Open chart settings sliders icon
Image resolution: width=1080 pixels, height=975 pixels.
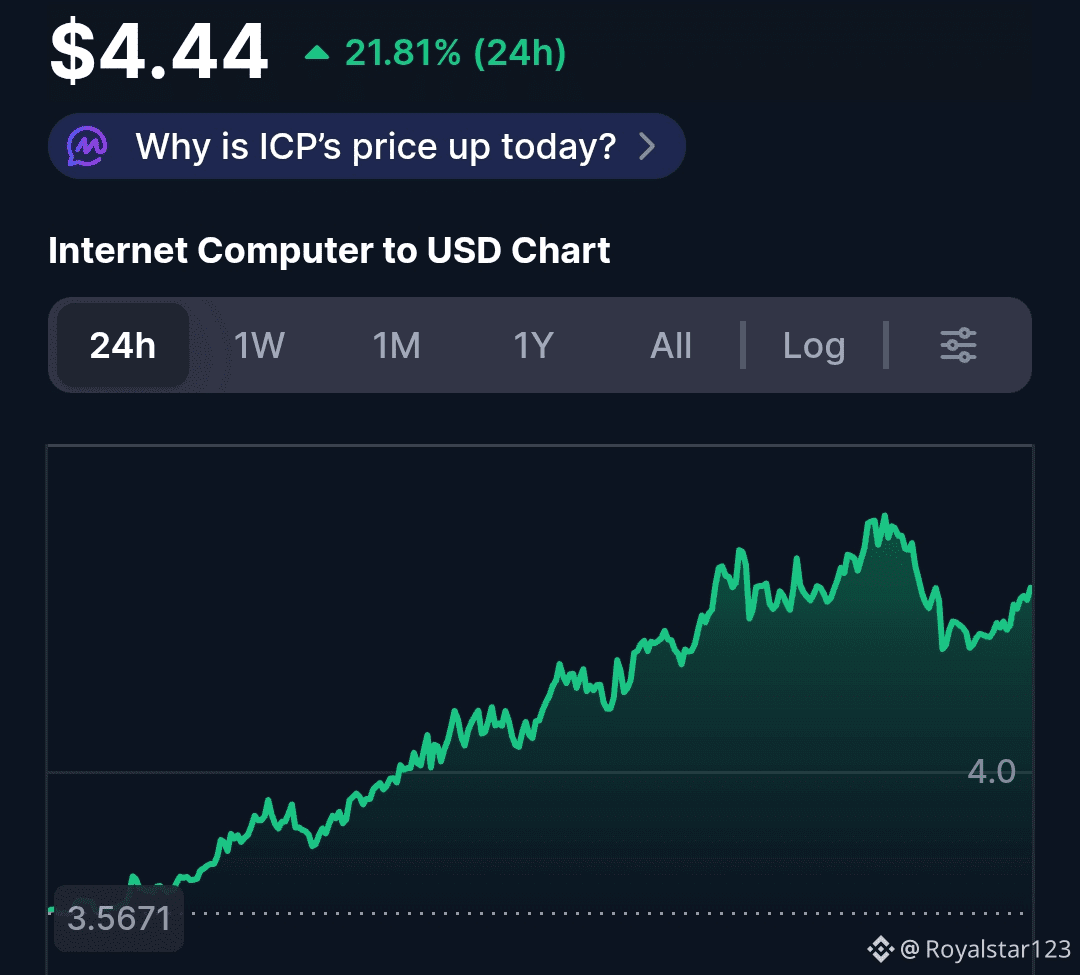958,345
